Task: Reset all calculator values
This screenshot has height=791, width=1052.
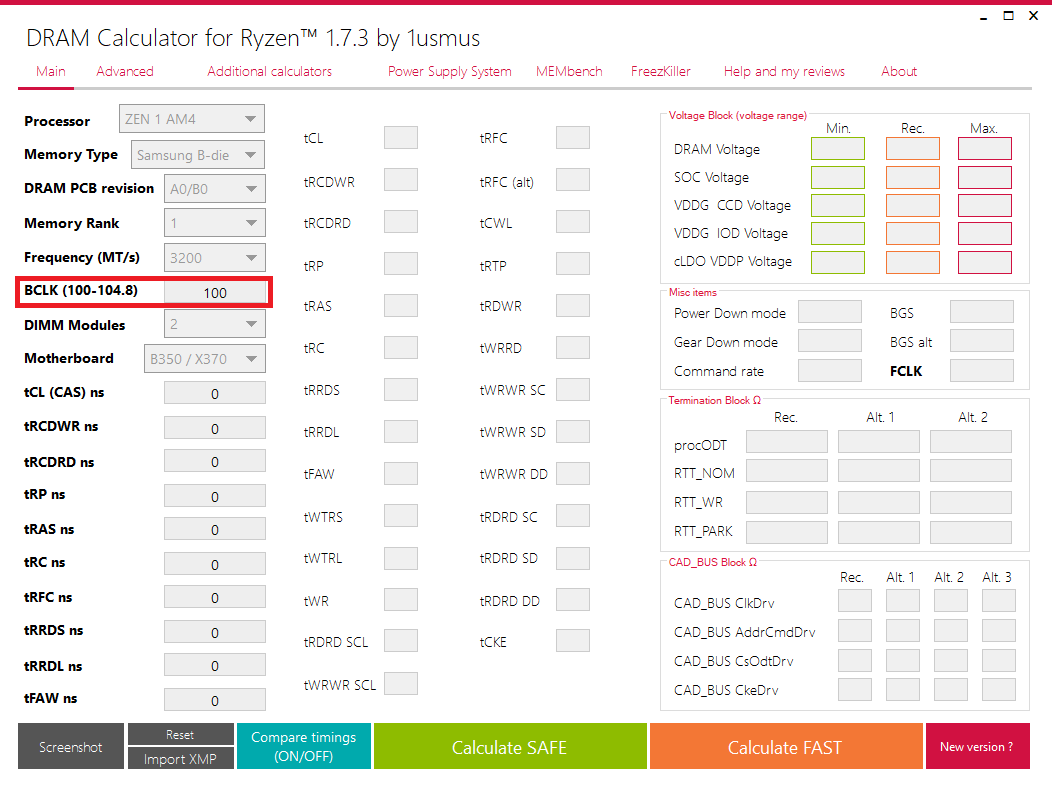Action: coord(180,734)
